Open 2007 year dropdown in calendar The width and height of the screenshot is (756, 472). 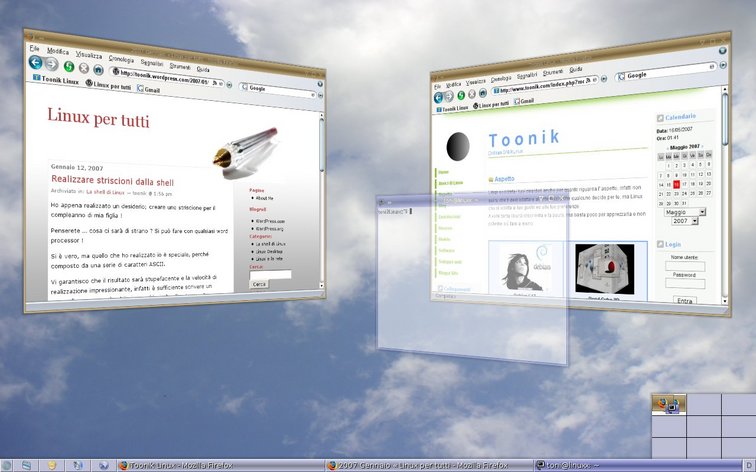[x=685, y=221]
